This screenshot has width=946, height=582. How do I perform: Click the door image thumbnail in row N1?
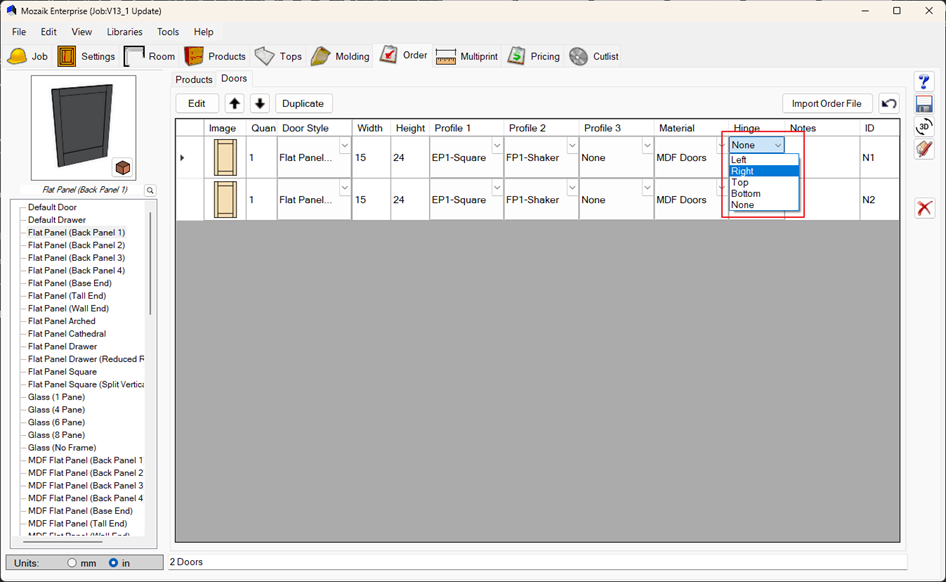coord(226,157)
